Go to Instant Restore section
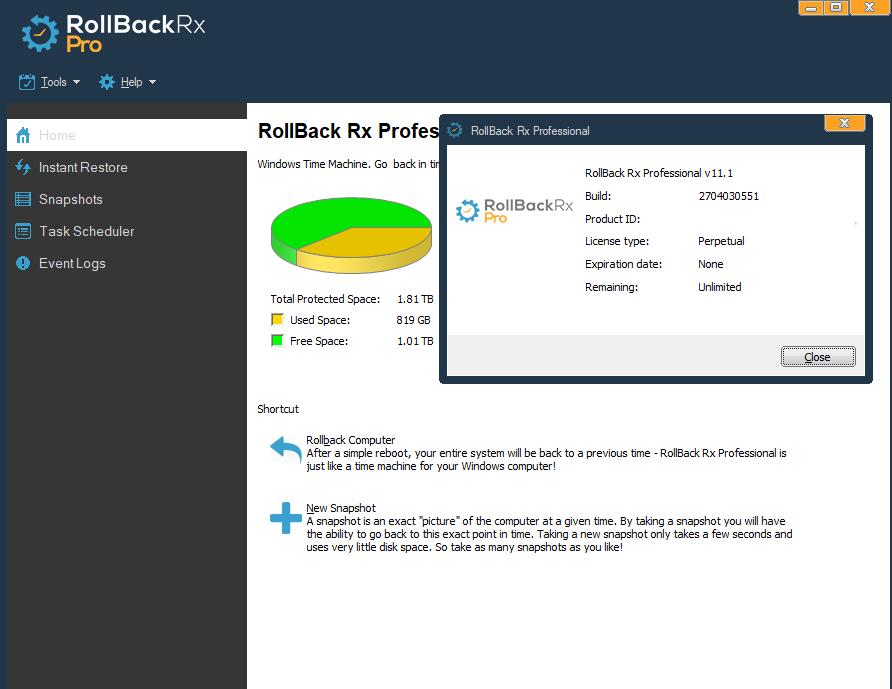 tap(127, 167)
